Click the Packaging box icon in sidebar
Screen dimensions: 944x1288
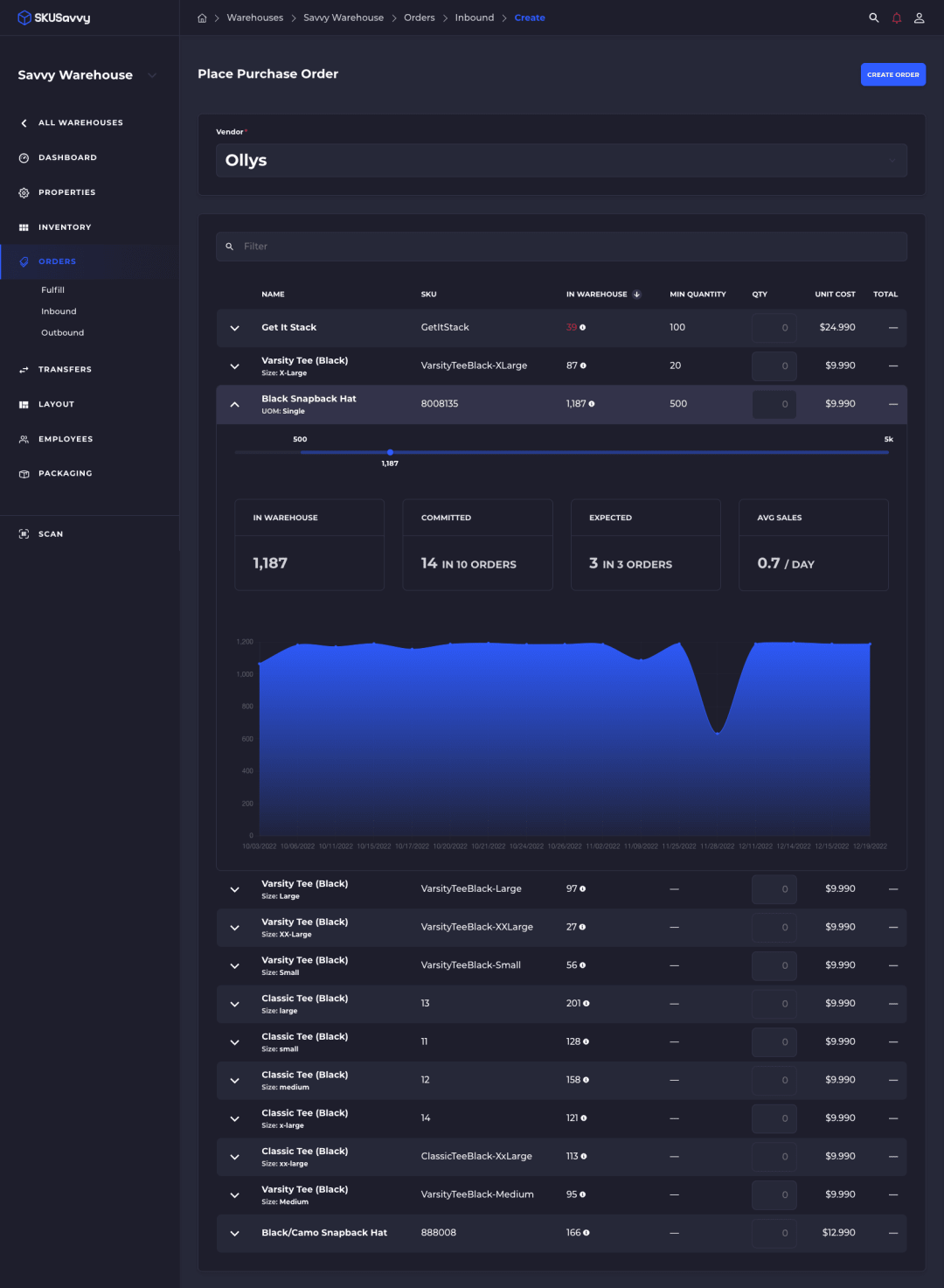24,474
